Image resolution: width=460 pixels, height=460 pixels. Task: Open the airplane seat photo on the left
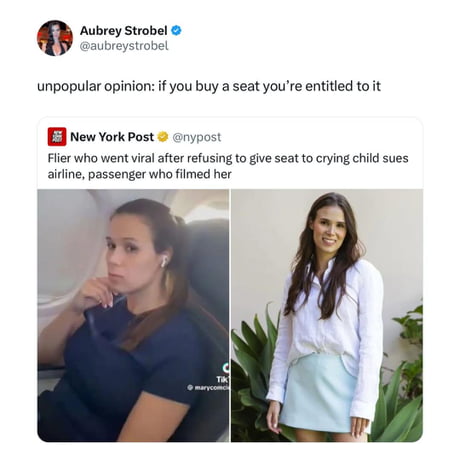pyautogui.click(x=133, y=315)
